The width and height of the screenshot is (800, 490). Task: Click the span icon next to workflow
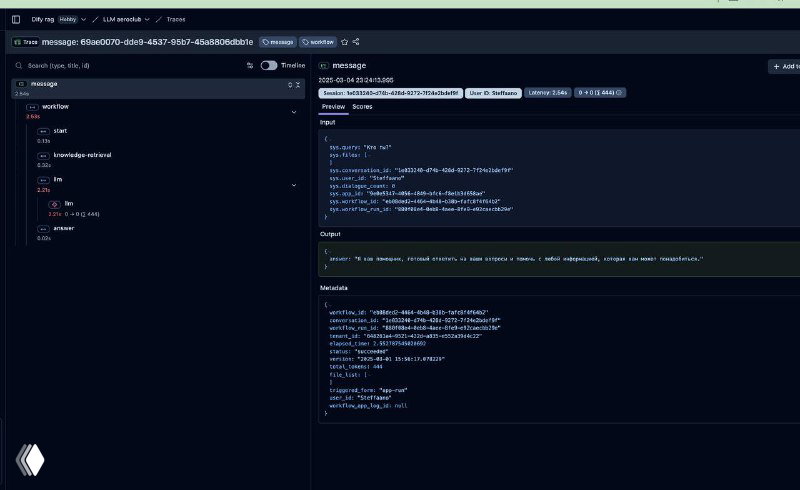click(x=32, y=107)
